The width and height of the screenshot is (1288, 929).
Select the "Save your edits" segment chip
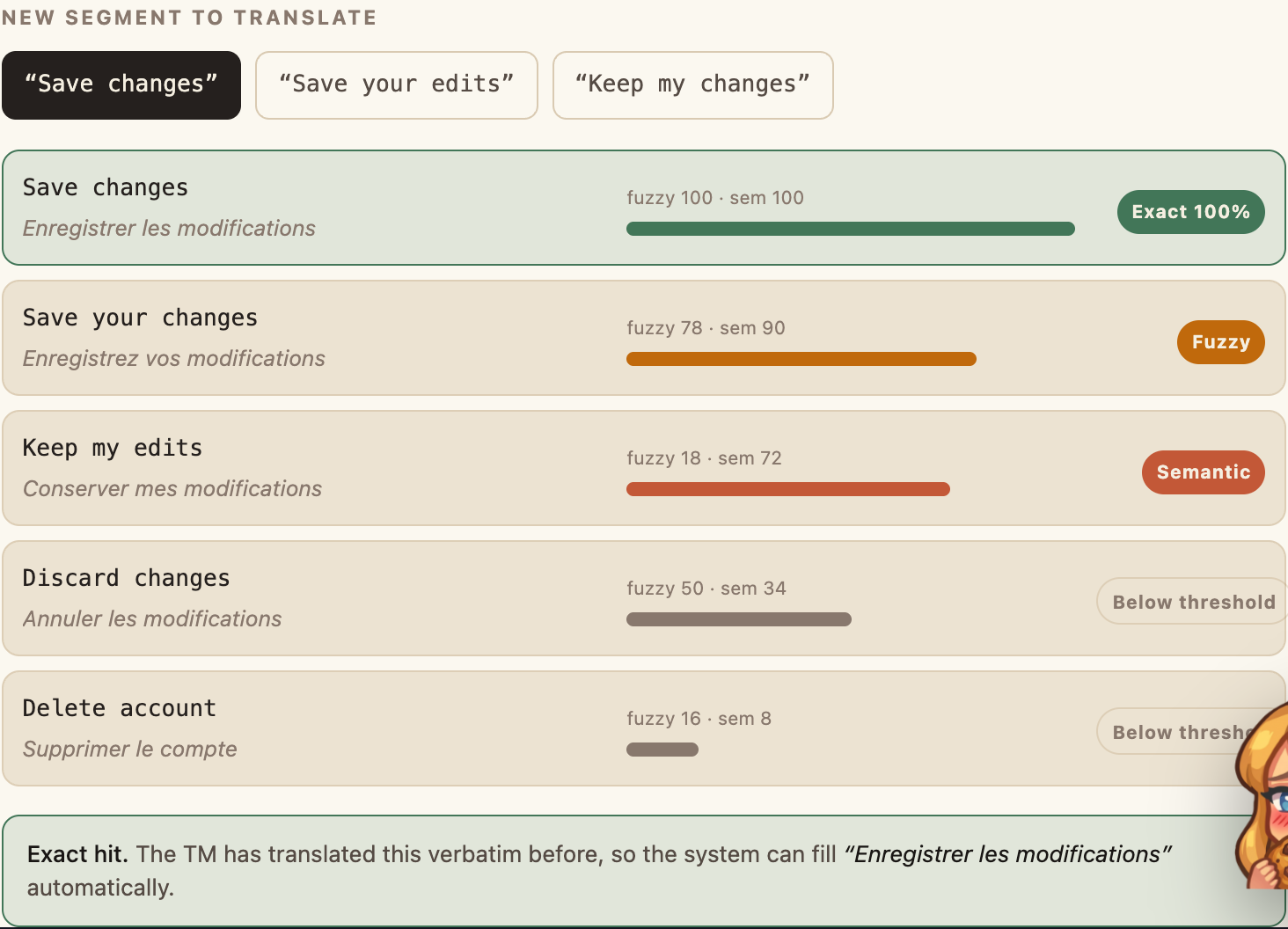(397, 85)
